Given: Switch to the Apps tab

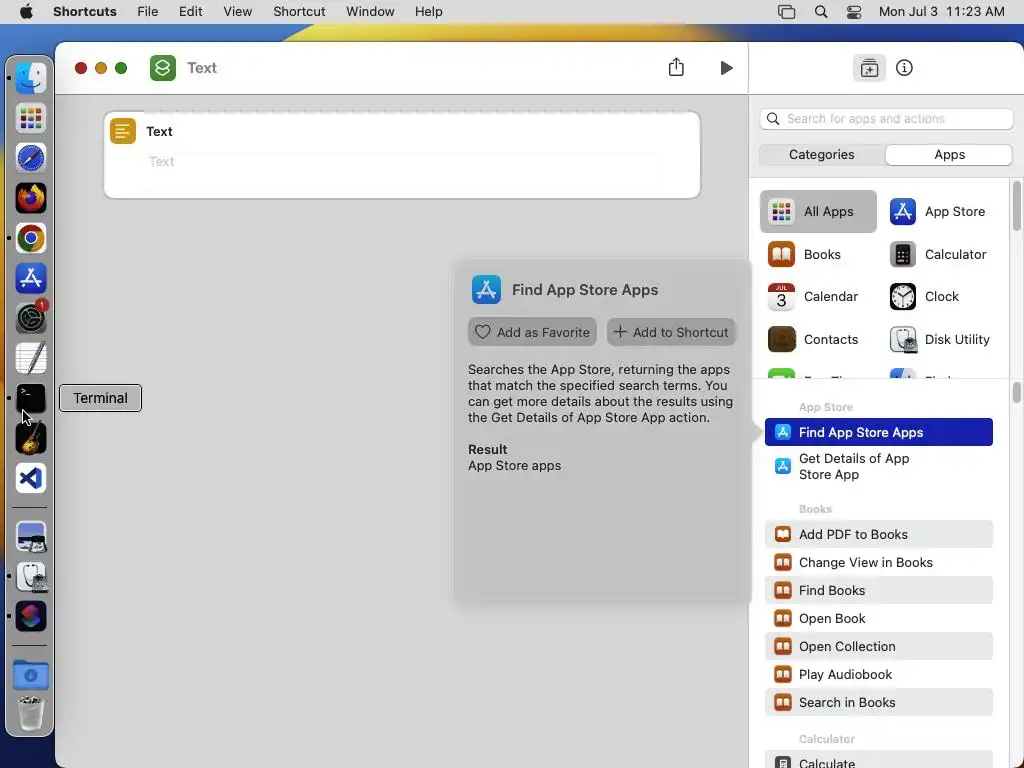Looking at the screenshot, I should (x=949, y=155).
